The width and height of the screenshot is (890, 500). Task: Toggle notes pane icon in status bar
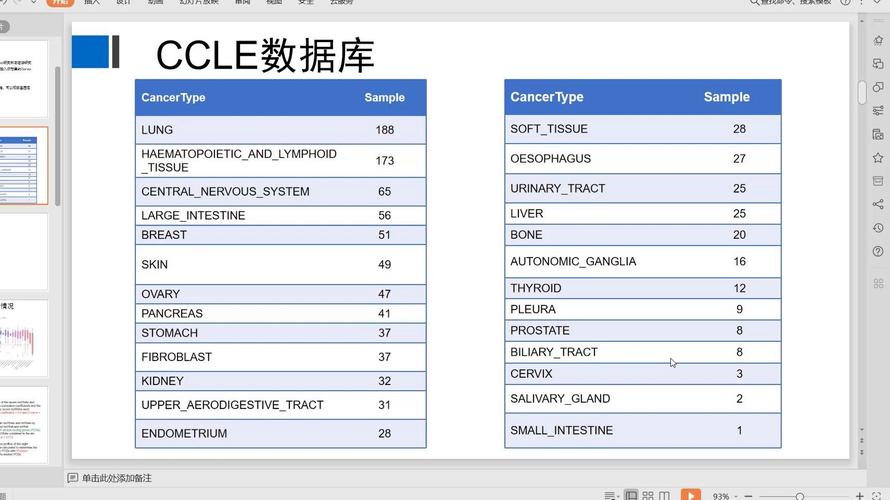tap(610, 496)
